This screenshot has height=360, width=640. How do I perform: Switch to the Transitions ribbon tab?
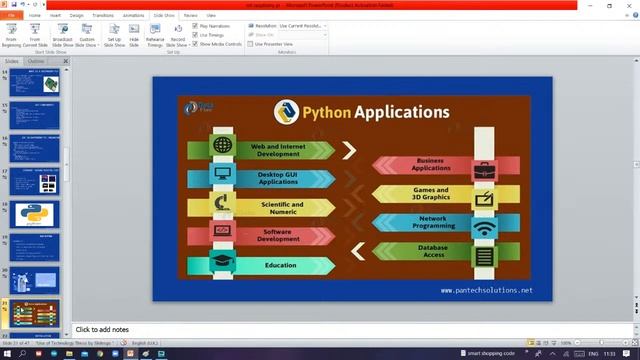click(103, 15)
